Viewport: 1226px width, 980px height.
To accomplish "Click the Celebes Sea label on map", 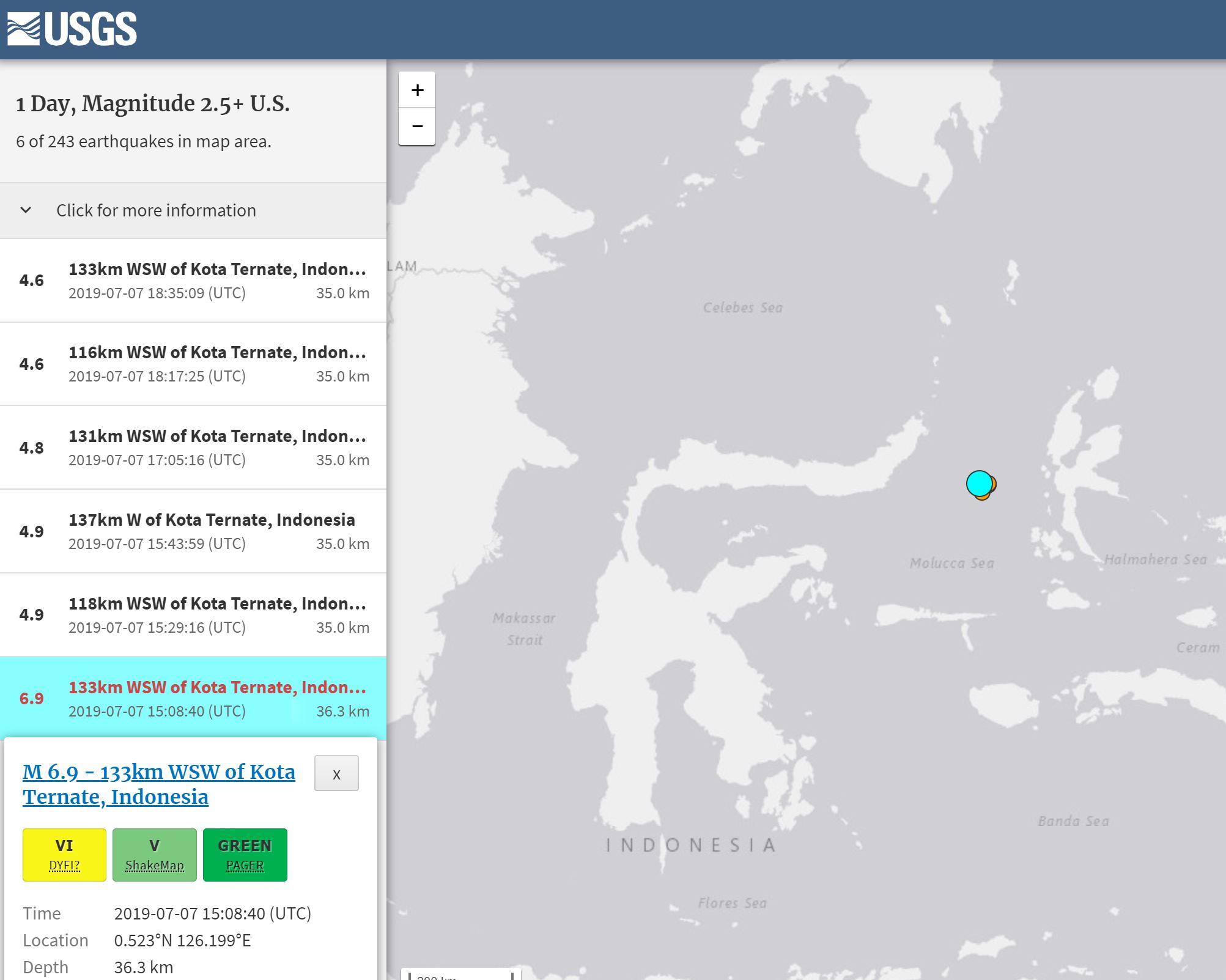I will click(742, 308).
